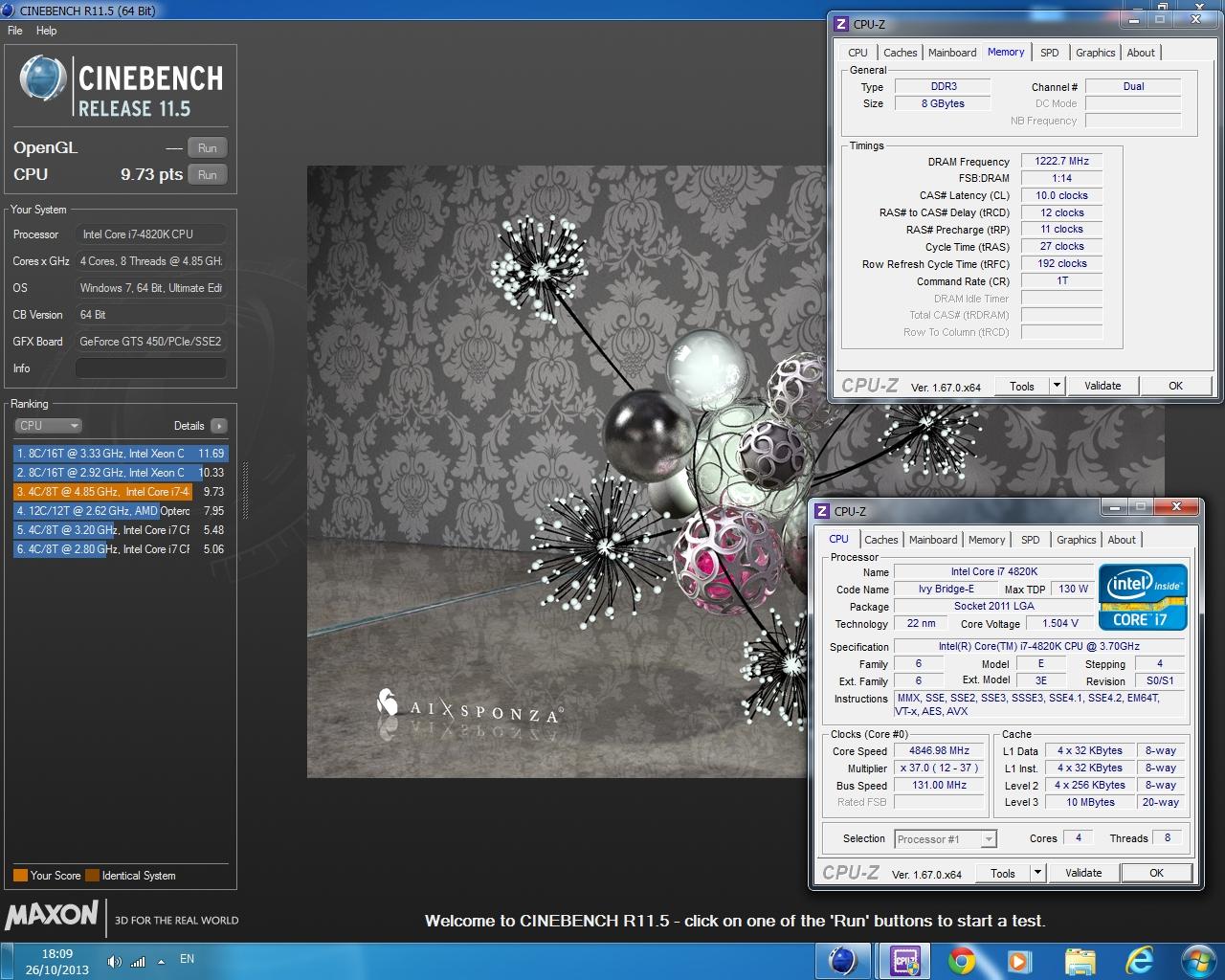Open the Processor #1 selection combo box
The height and width of the screenshot is (980, 1225).
[946, 839]
